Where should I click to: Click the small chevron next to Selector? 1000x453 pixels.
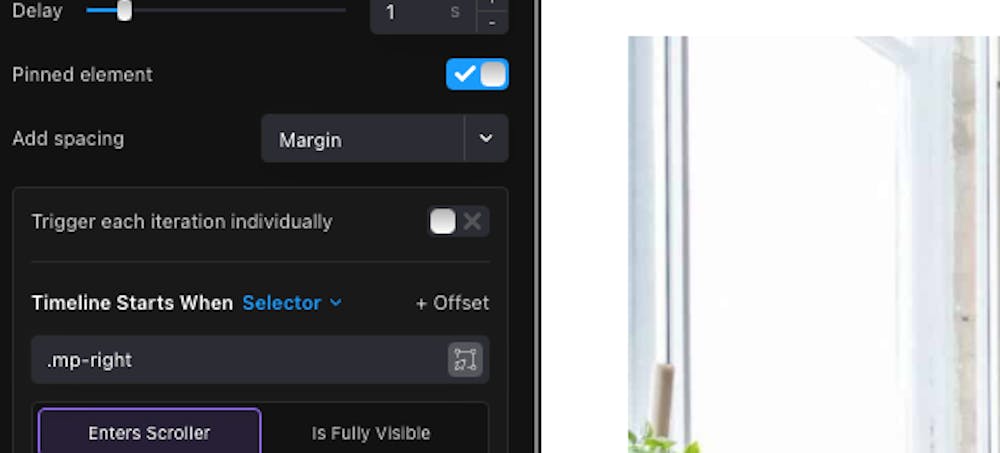(x=335, y=302)
